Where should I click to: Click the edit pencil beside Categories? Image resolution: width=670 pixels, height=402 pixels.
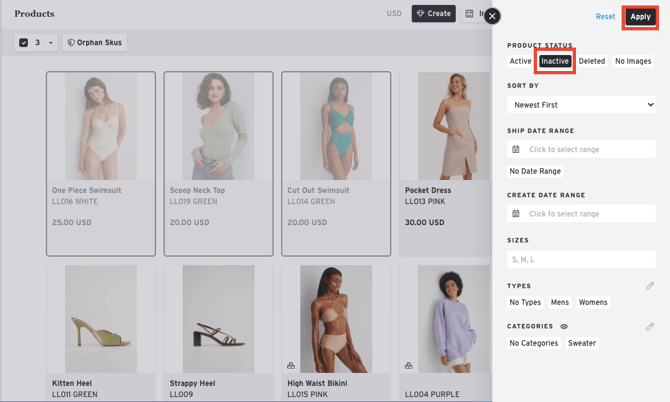click(x=650, y=327)
